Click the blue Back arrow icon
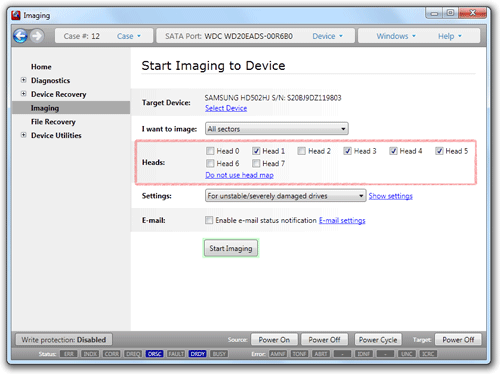This screenshot has width=500, height=374. (20, 36)
